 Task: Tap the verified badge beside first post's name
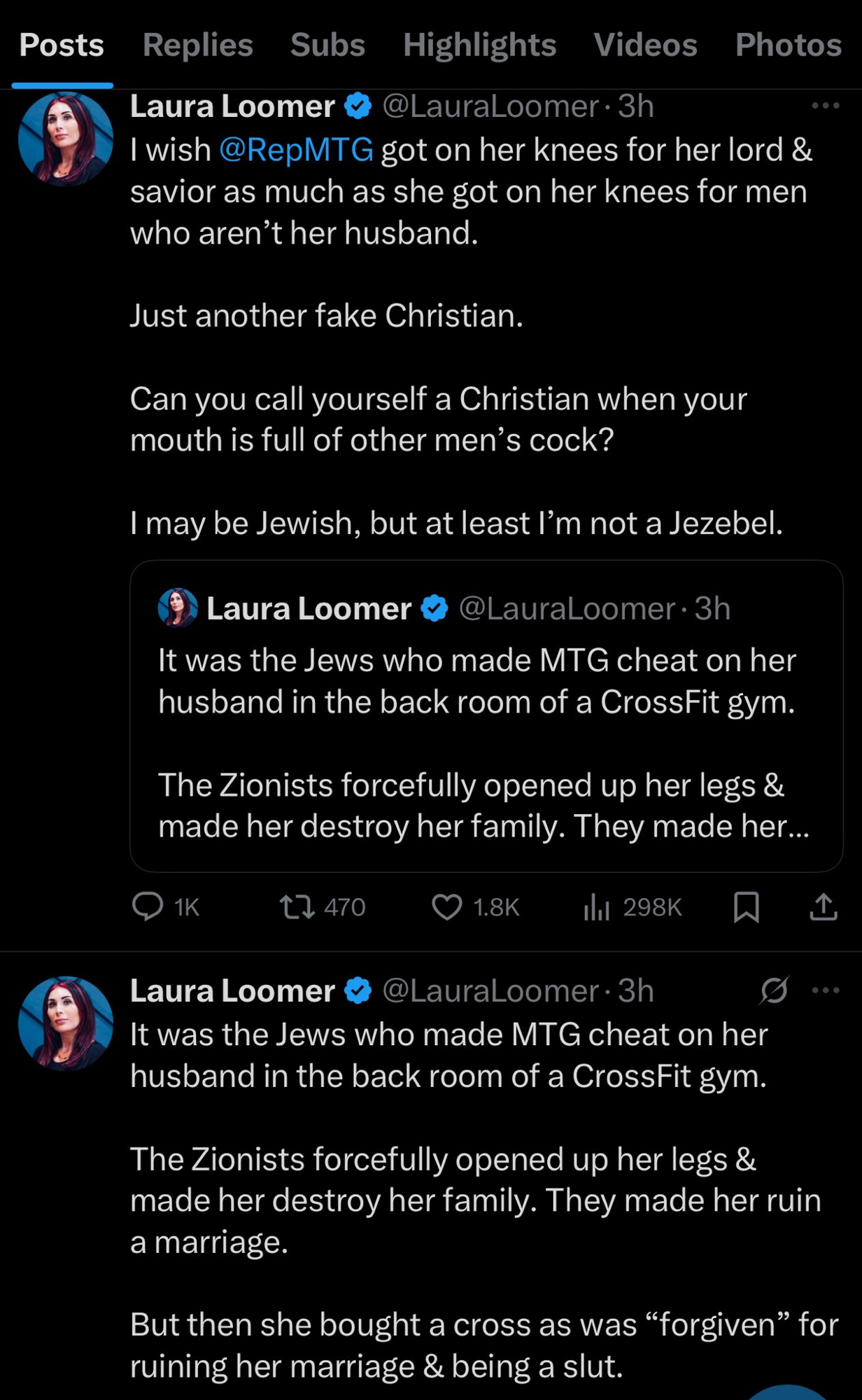point(359,106)
